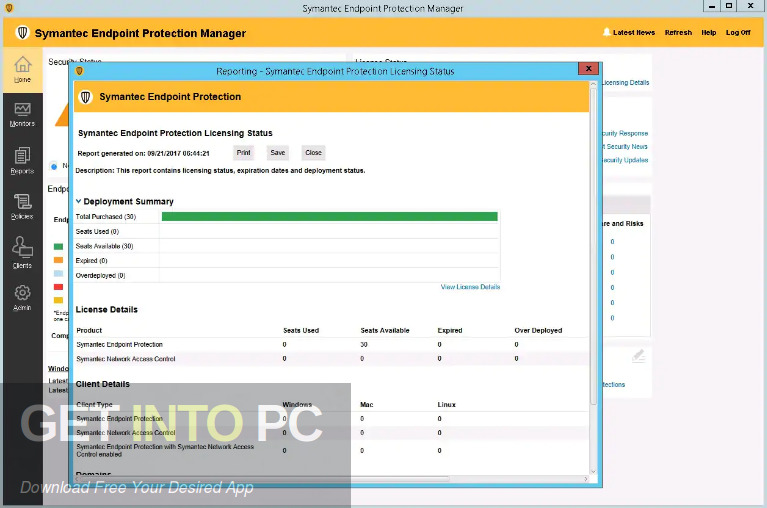Image resolution: width=767 pixels, height=508 pixels.
Task: Open the Security Response link in the Home window
Action: pos(625,133)
